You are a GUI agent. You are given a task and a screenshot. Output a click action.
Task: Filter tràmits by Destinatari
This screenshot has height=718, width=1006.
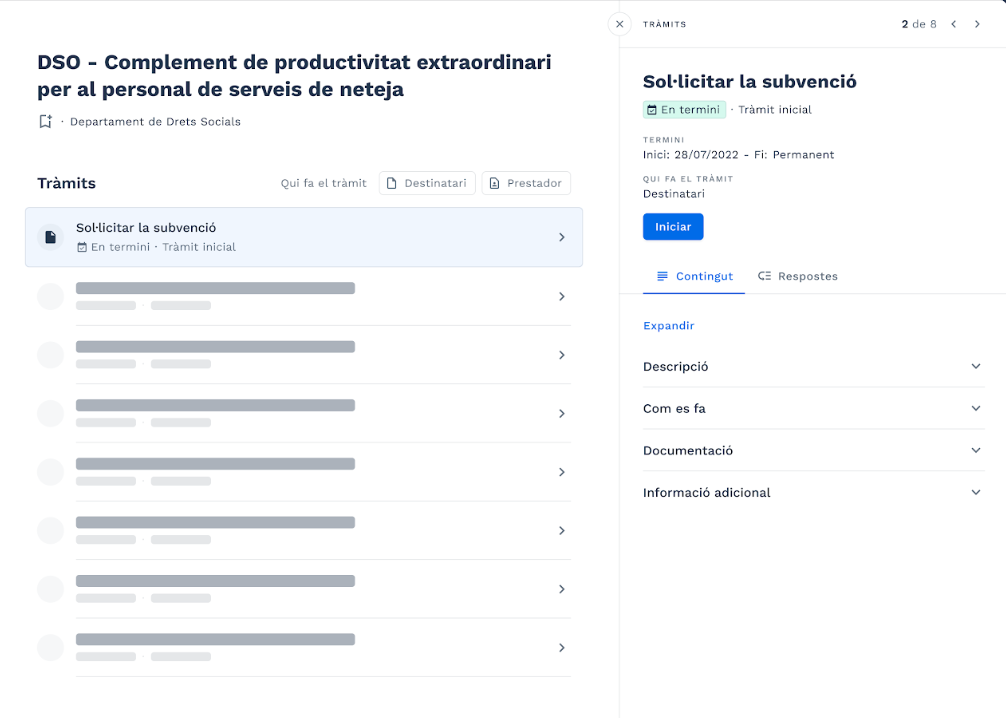(427, 183)
